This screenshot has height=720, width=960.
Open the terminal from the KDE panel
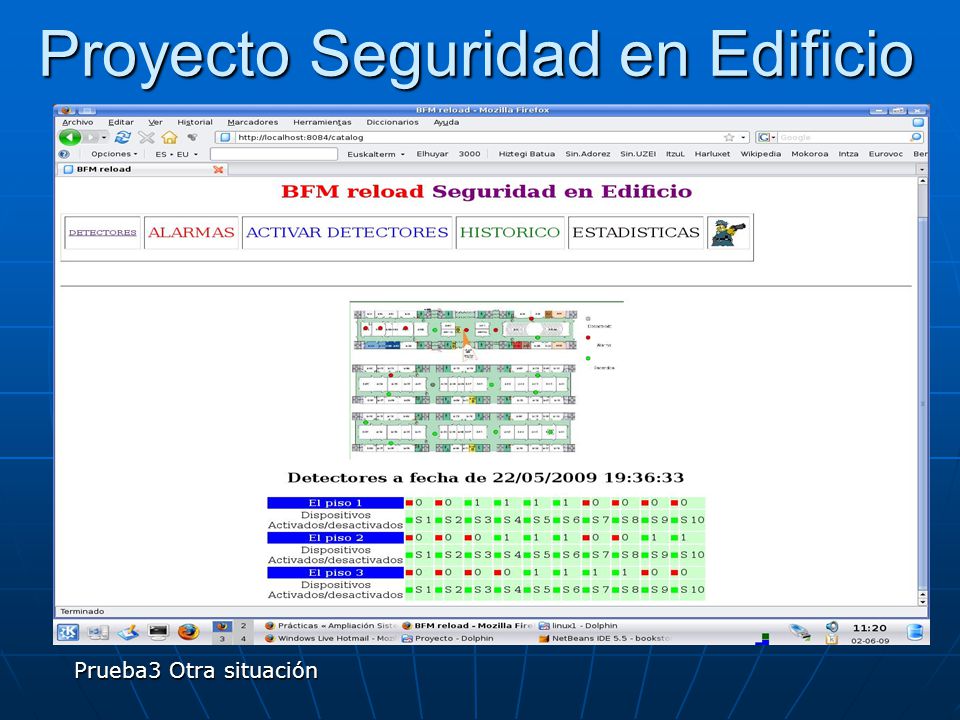click(x=158, y=632)
